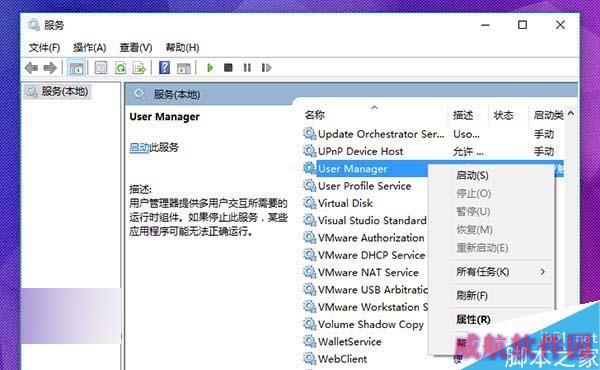Click the 启动 link to start service
600x370 pixels.
(139, 147)
